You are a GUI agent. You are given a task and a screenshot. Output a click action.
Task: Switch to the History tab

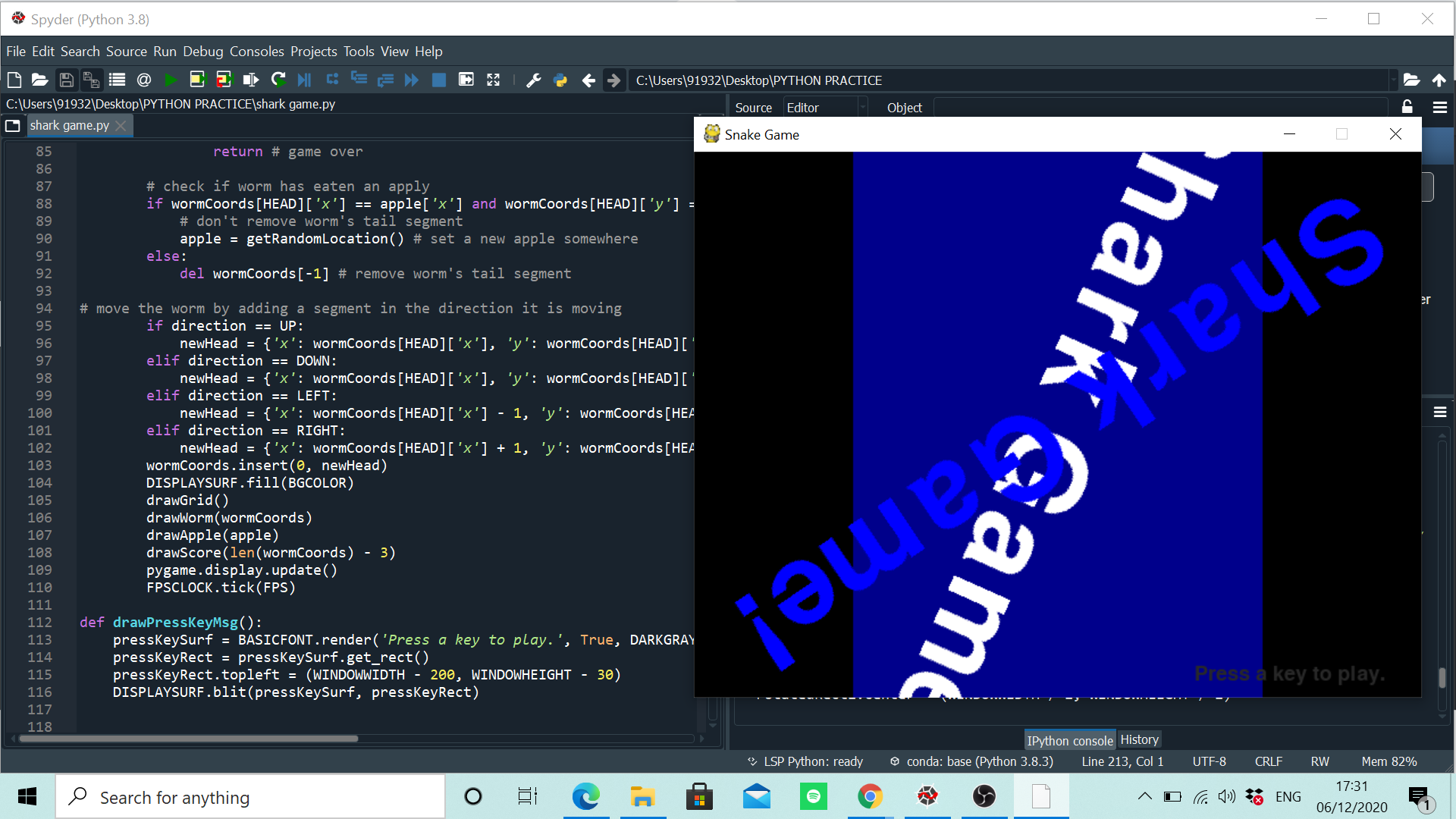pos(1139,739)
